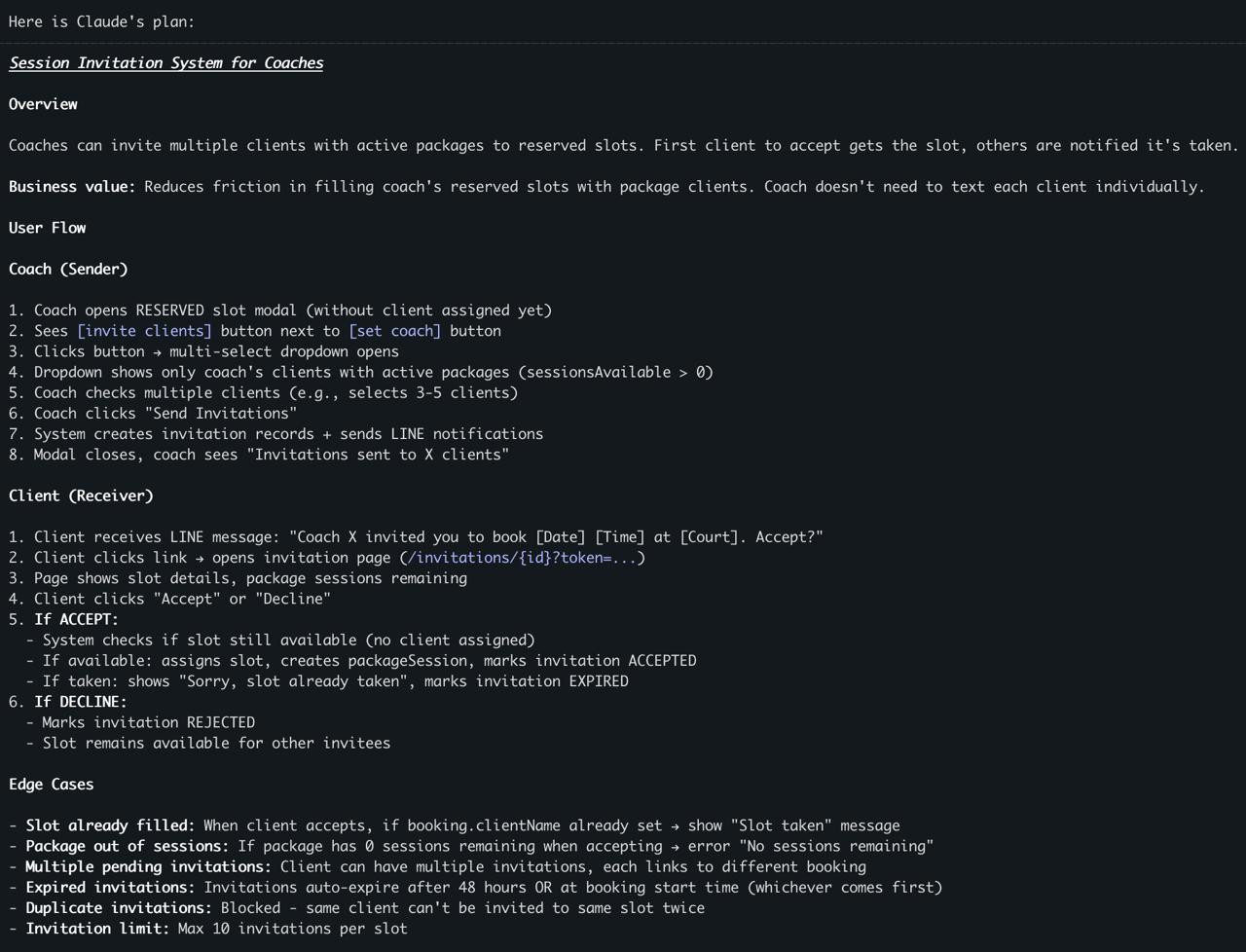
Task: Click the '/invitations/{id}?token=...' URL path
Action: [x=523, y=558]
